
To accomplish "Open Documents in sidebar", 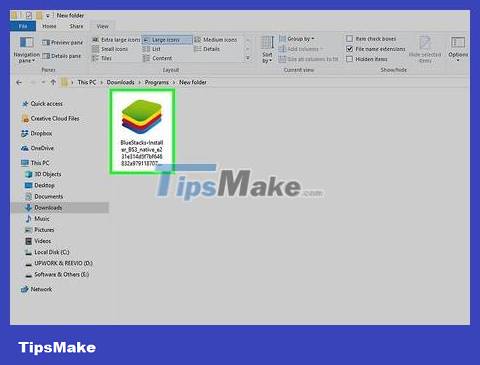I will pos(44,196).
